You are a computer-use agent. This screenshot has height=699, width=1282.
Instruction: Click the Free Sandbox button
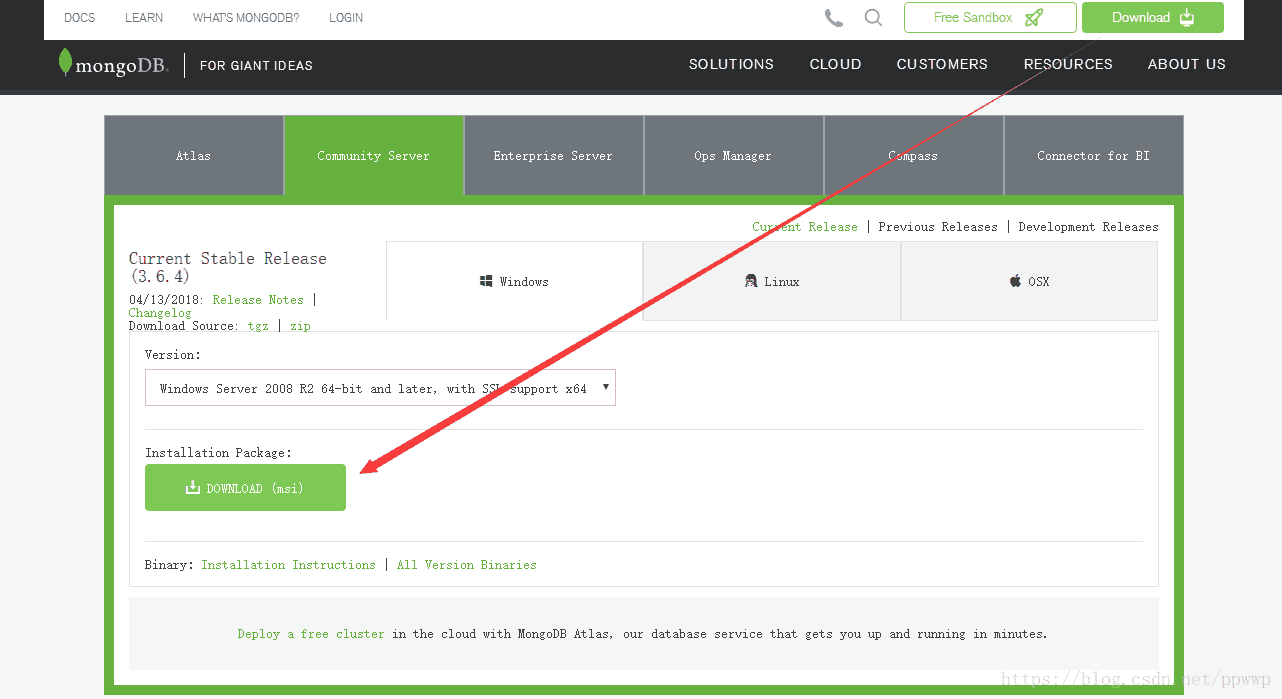pyautogui.click(x=990, y=17)
